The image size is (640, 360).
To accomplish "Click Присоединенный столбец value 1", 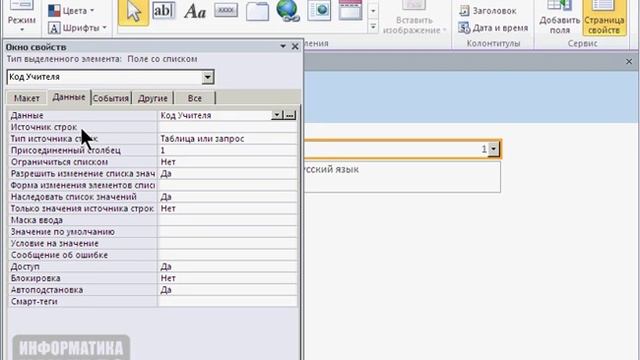I will click(x=227, y=151).
